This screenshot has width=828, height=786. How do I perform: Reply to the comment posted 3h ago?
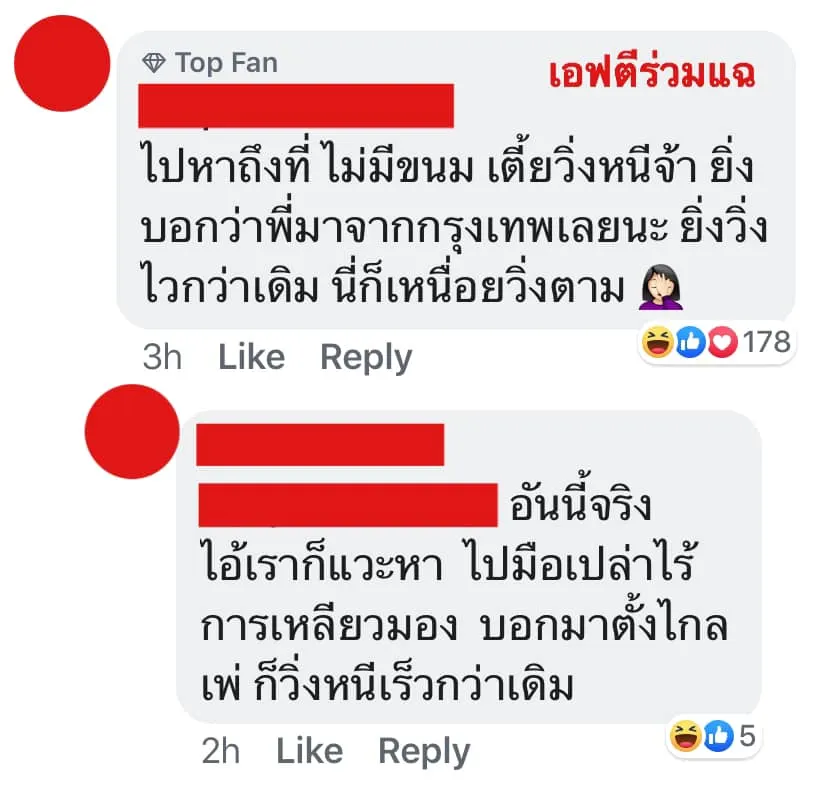click(x=366, y=358)
